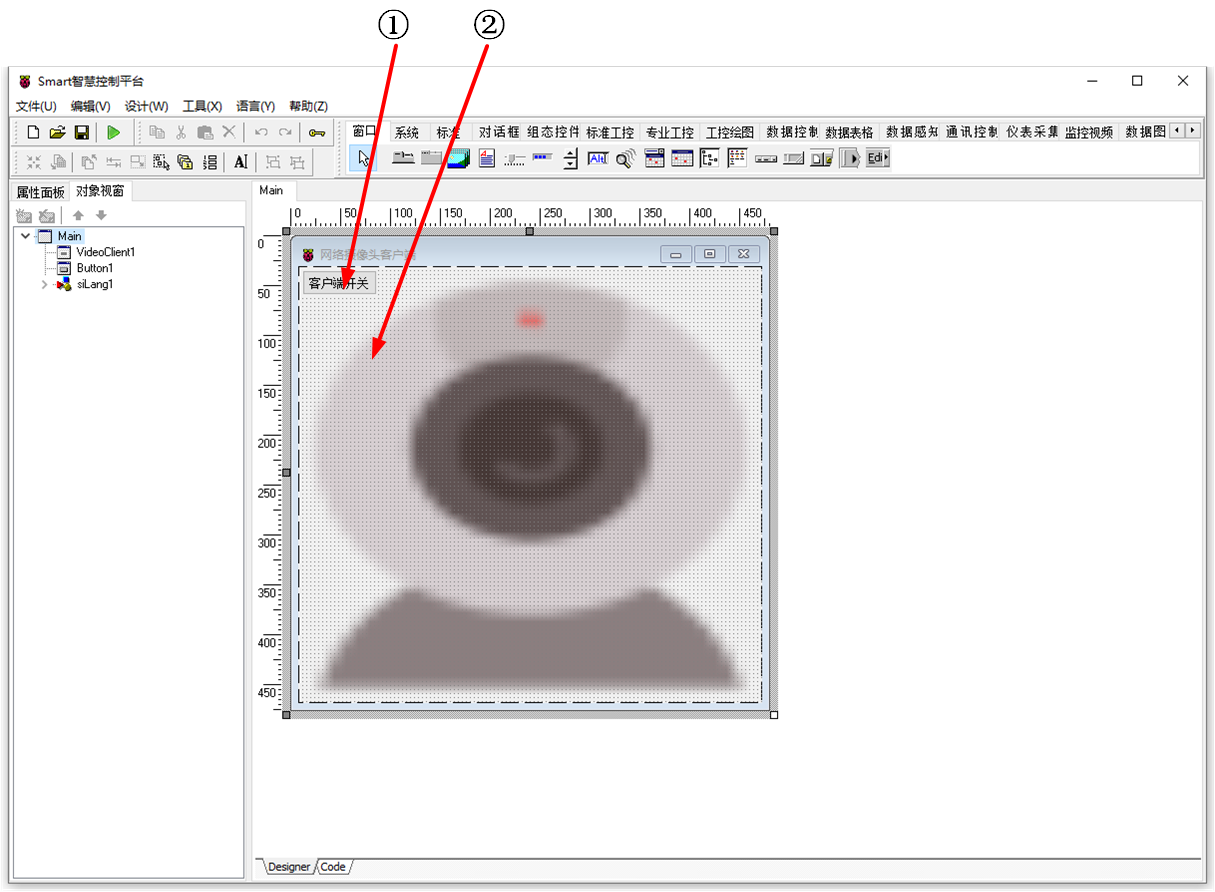1215x892 pixels.
Task: Select the up-down spinner component icon
Action: click(x=570, y=158)
